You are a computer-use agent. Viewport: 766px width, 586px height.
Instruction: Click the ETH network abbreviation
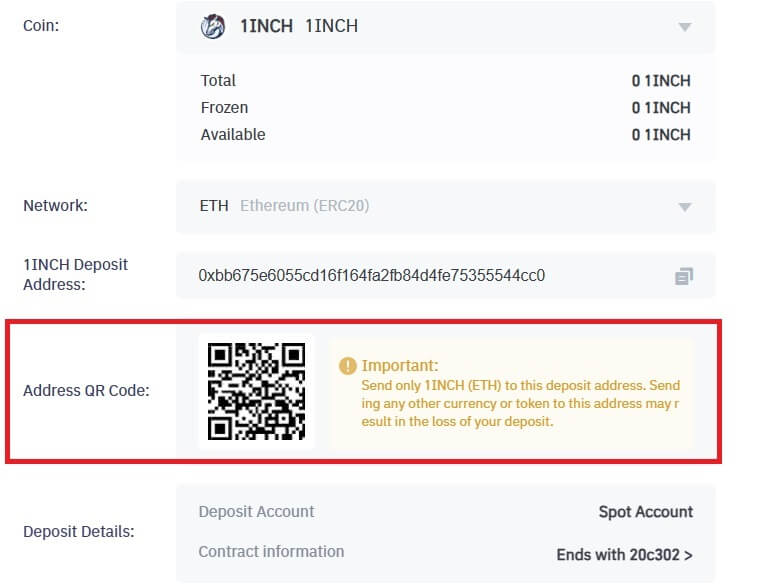[x=214, y=206]
